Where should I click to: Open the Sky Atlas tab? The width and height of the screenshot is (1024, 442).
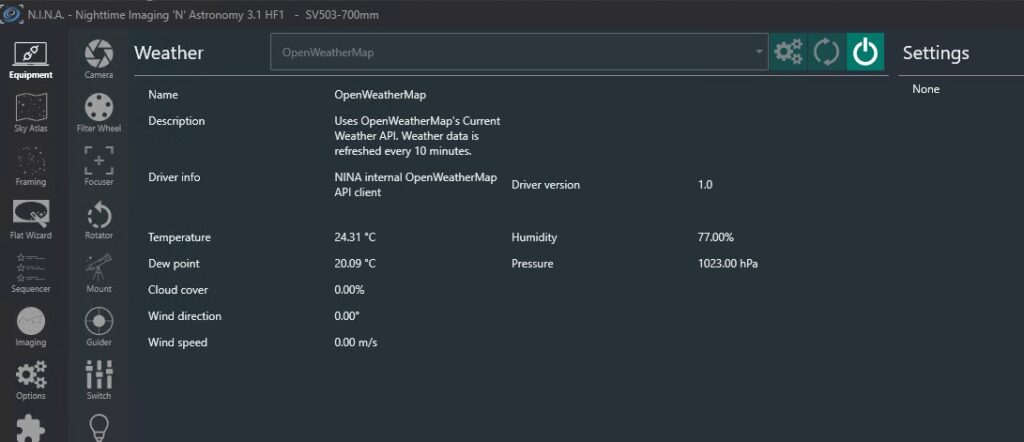pos(32,112)
